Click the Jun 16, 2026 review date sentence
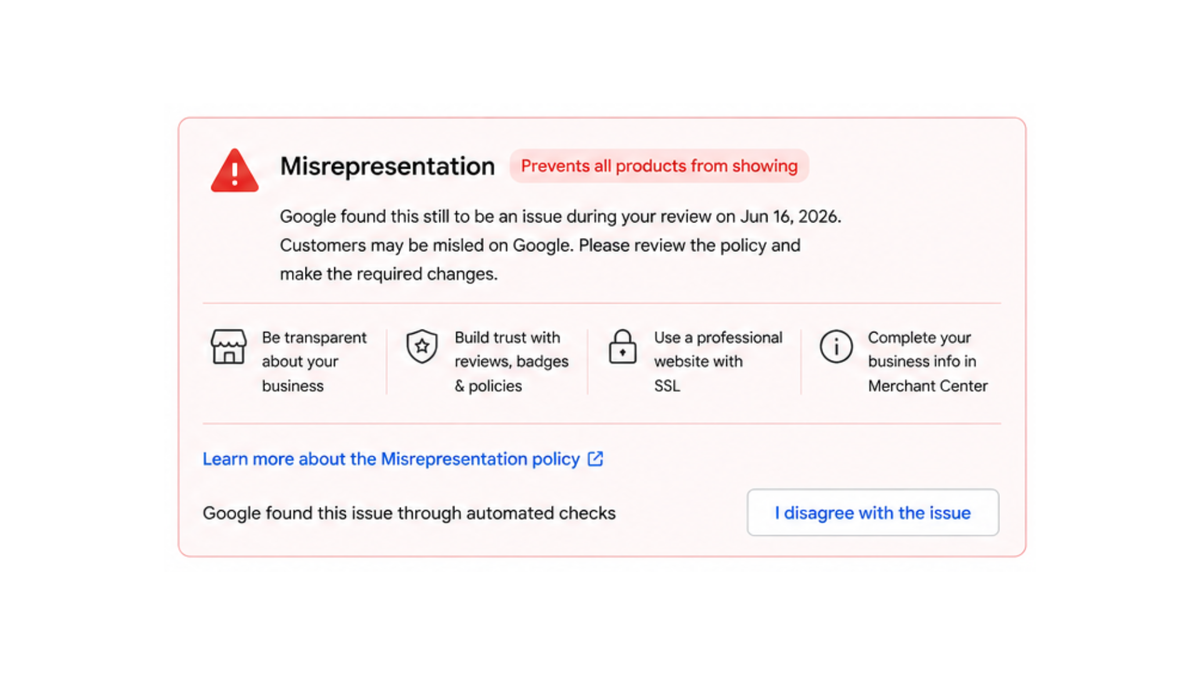The width and height of the screenshot is (1200, 675). click(x=560, y=216)
